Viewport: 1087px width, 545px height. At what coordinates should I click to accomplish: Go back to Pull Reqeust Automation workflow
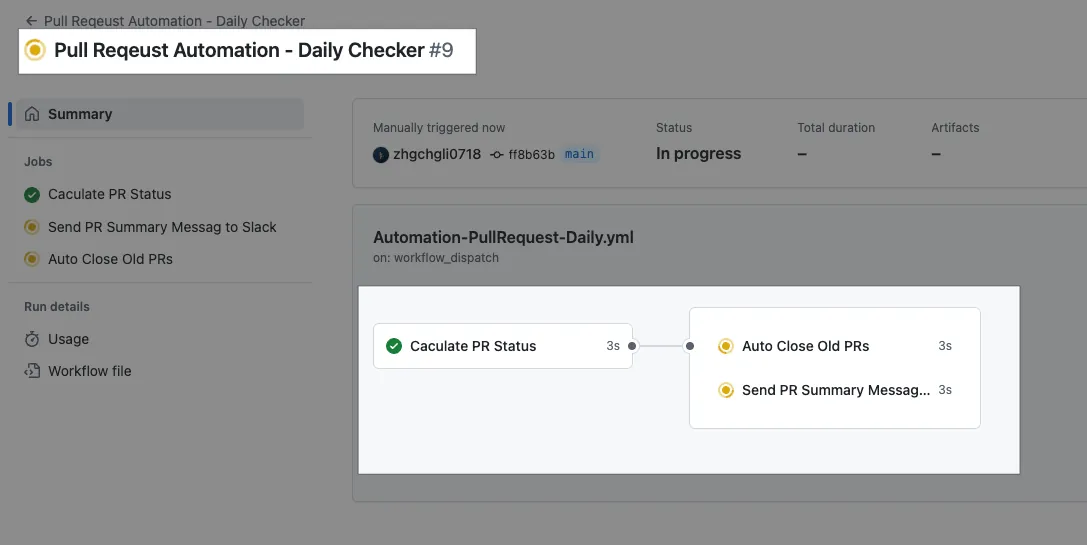pos(174,21)
